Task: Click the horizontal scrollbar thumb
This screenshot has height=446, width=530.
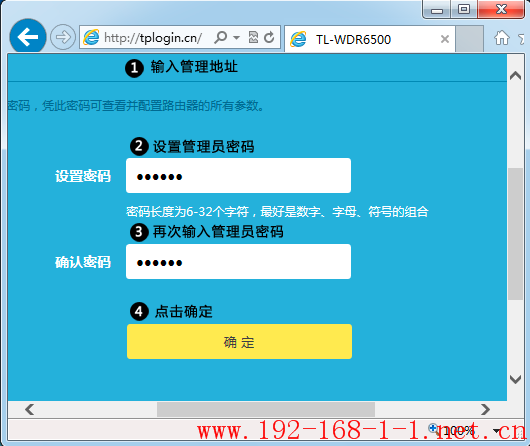Action: coord(266,409)
